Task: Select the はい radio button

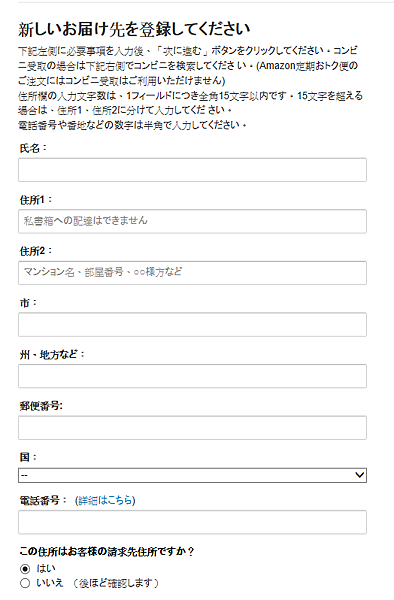Action: [x=25, y=569]
